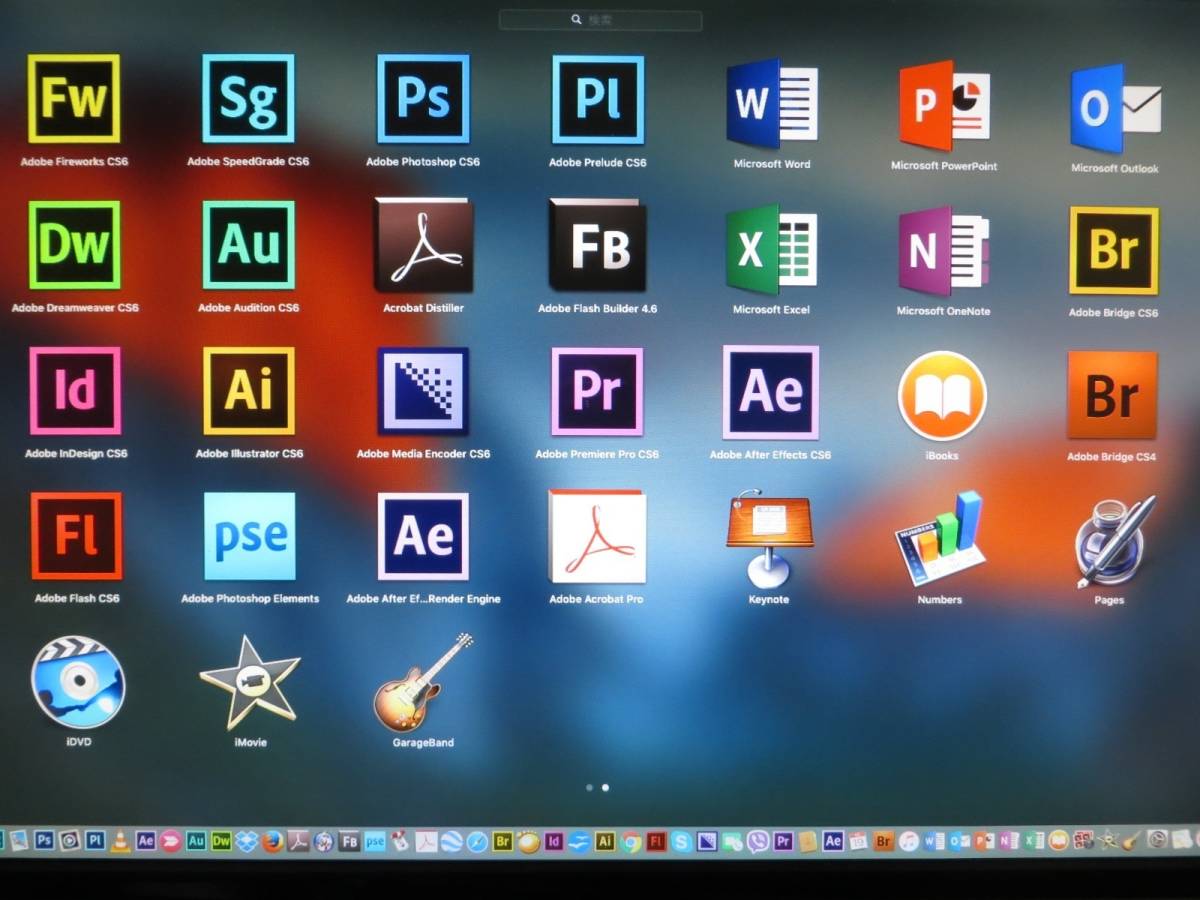
Task: Open Adobe Audition CS6 in Launchpad grid
Action: pos(248,244)
